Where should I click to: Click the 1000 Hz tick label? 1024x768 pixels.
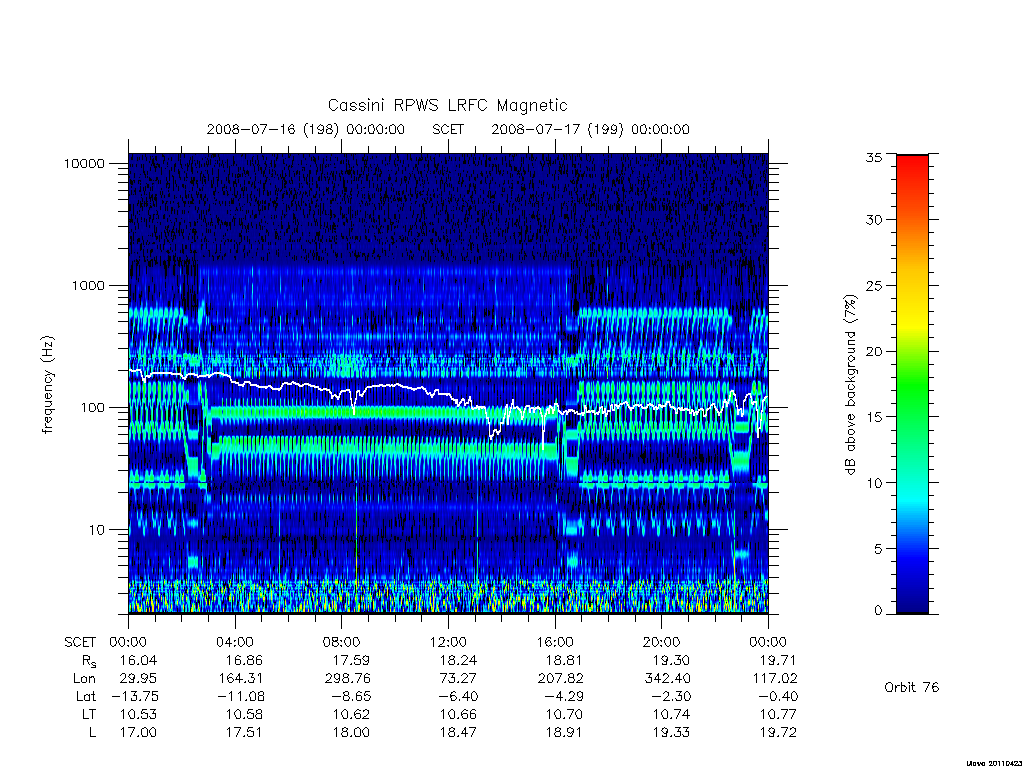[88, 285]
